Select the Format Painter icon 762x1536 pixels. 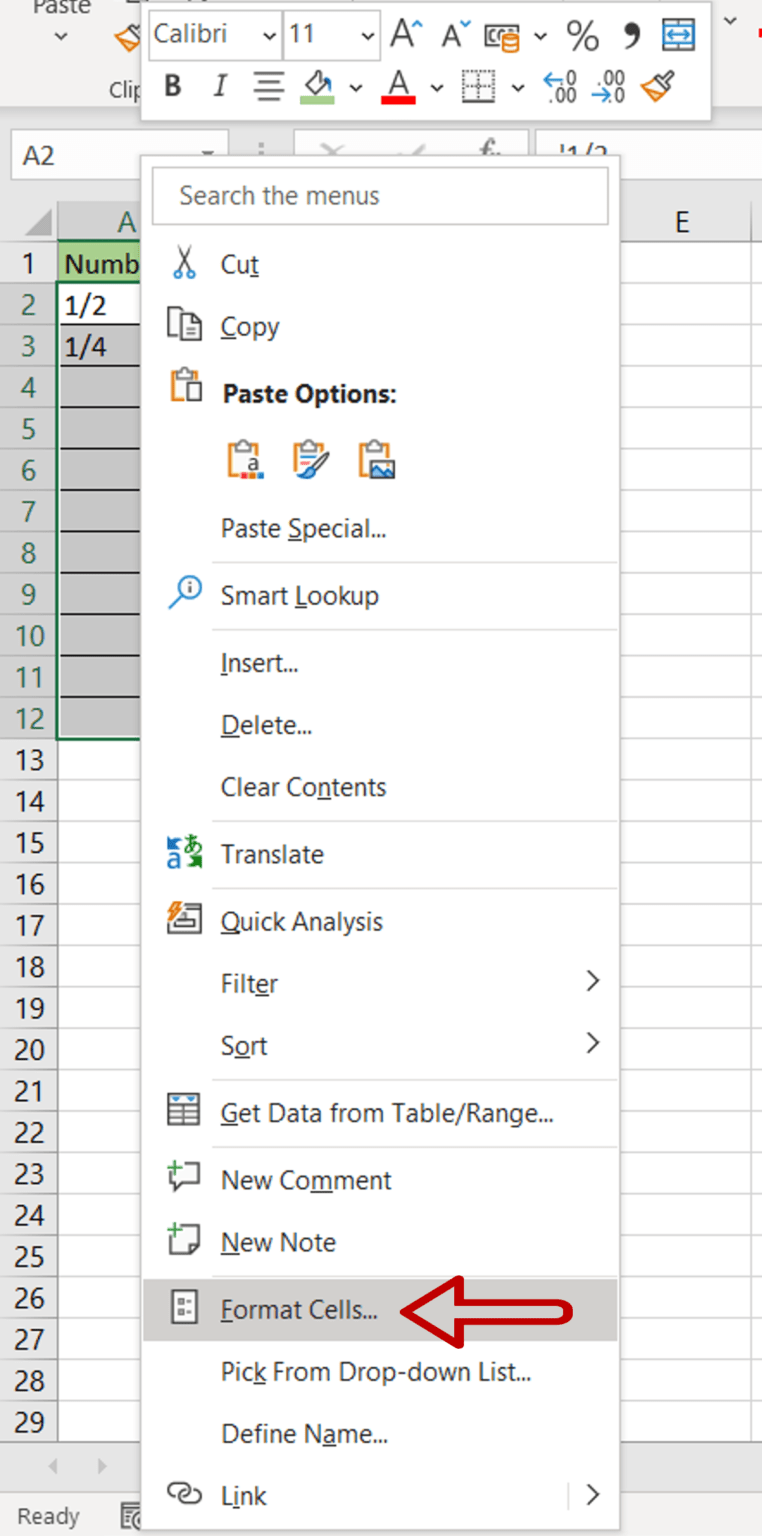pyautogui.click(x=658, y=87)
